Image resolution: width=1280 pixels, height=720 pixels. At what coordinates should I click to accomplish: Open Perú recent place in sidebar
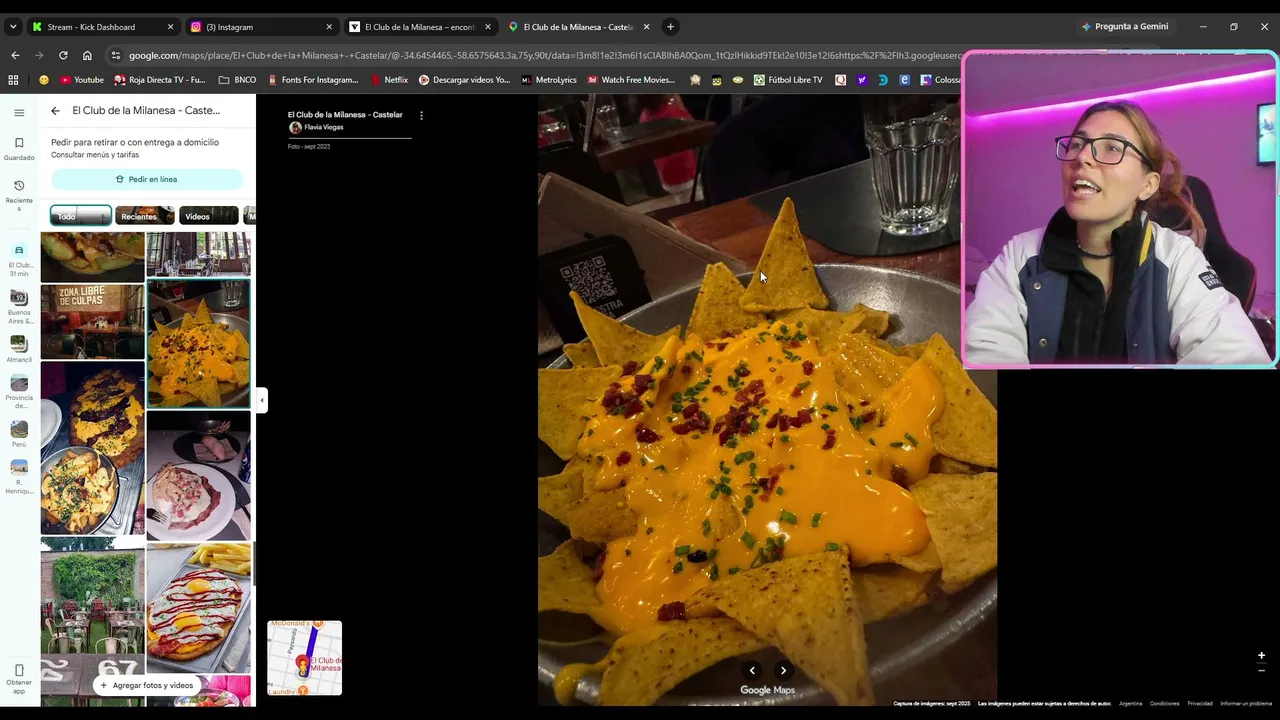(19, 434)
